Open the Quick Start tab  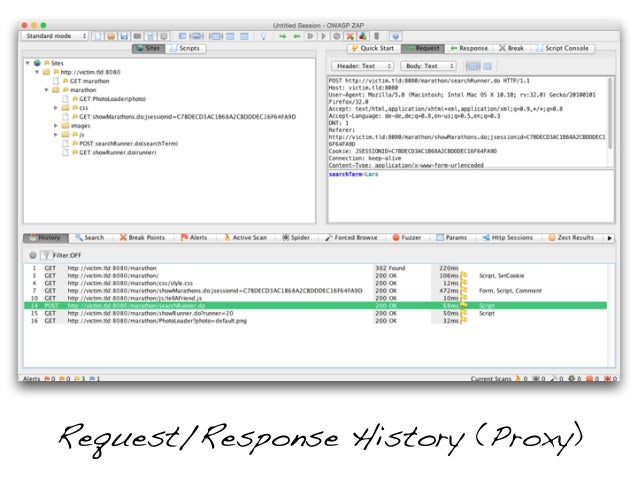tap(373, 48)
